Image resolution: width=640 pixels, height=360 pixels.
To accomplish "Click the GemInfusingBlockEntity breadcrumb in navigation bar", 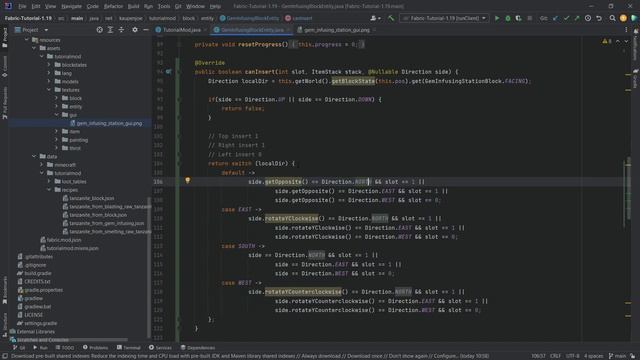I will 249,18.
